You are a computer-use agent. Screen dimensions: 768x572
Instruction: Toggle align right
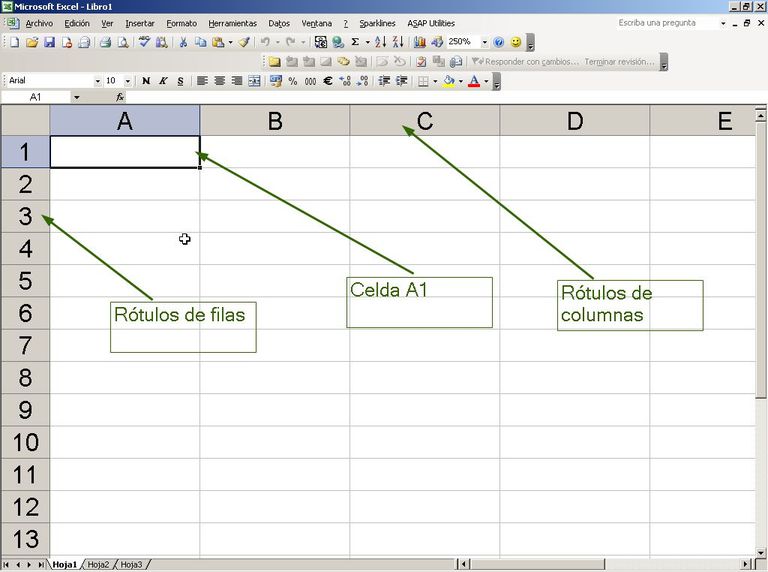pyautogui.click(x=237, y=81)
